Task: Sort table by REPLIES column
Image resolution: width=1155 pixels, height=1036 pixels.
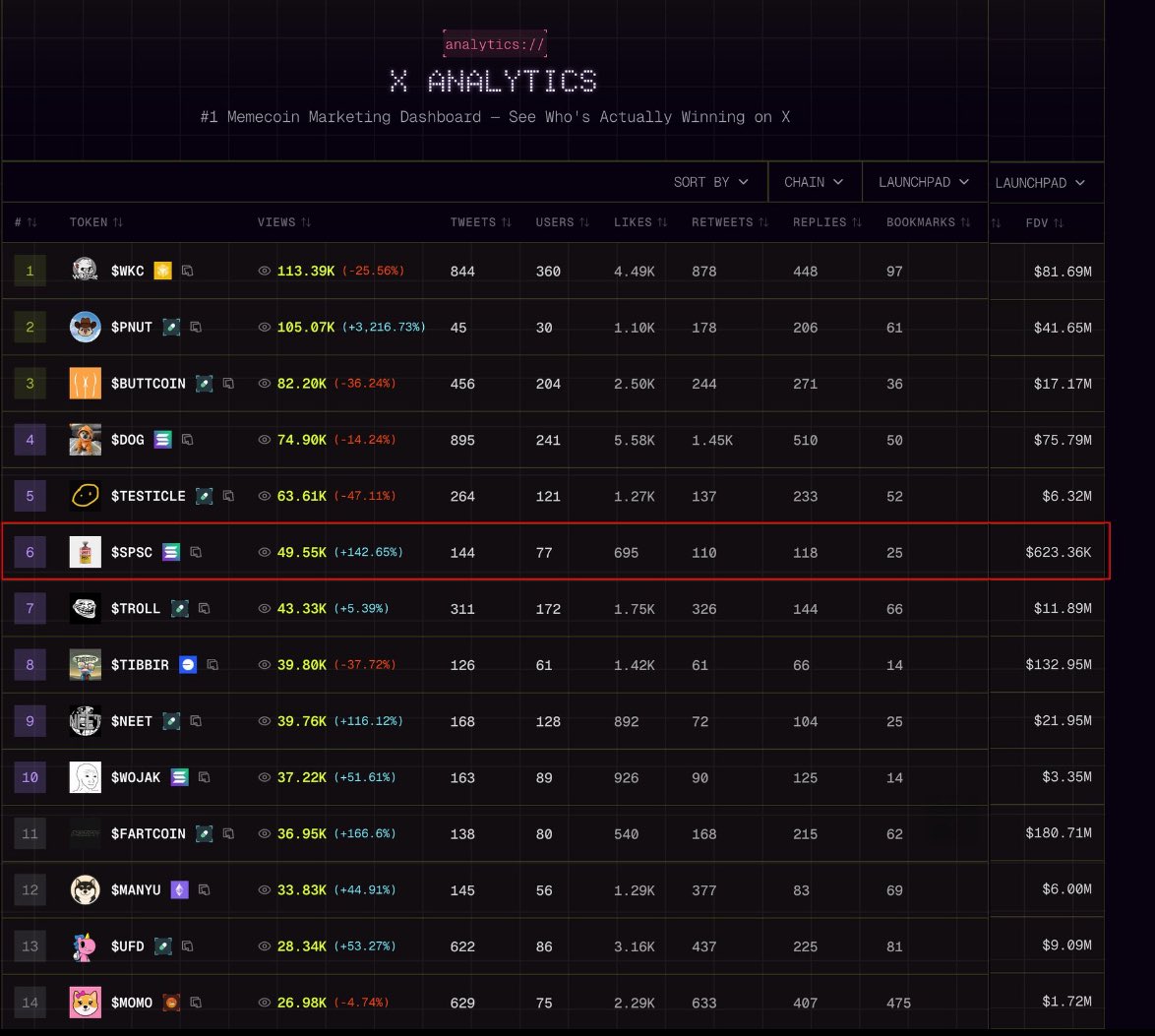Action: click(826, 222)
